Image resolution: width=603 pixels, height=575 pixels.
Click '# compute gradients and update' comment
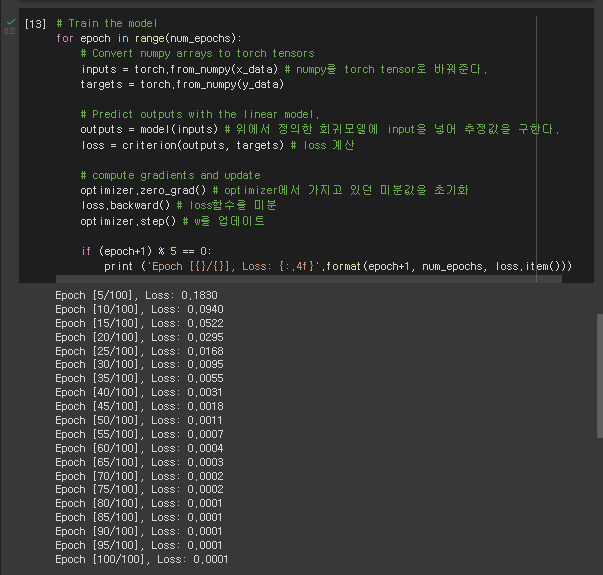click(170, 175)
